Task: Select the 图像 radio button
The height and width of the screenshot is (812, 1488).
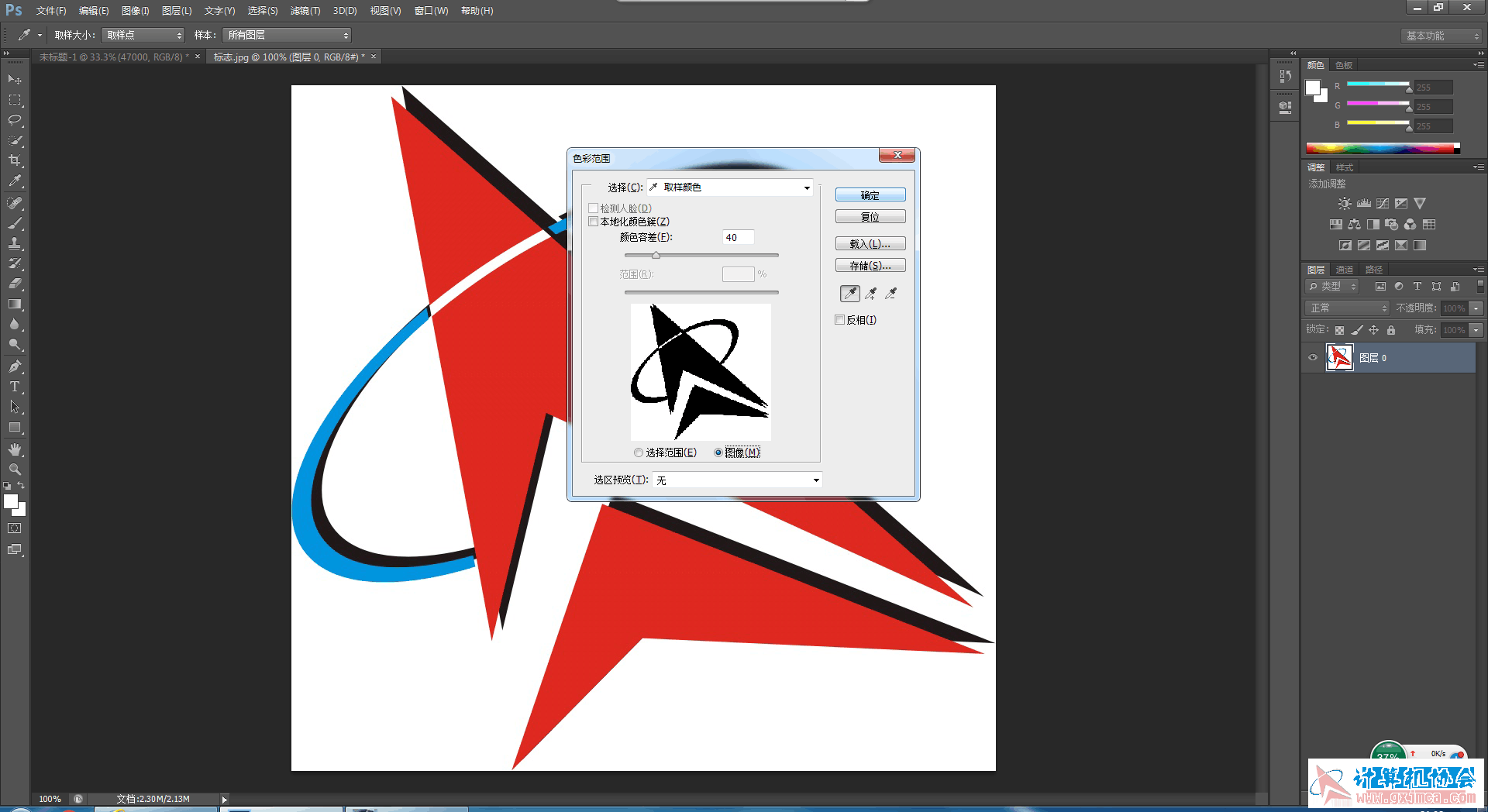Action: [x=718, y=452]
